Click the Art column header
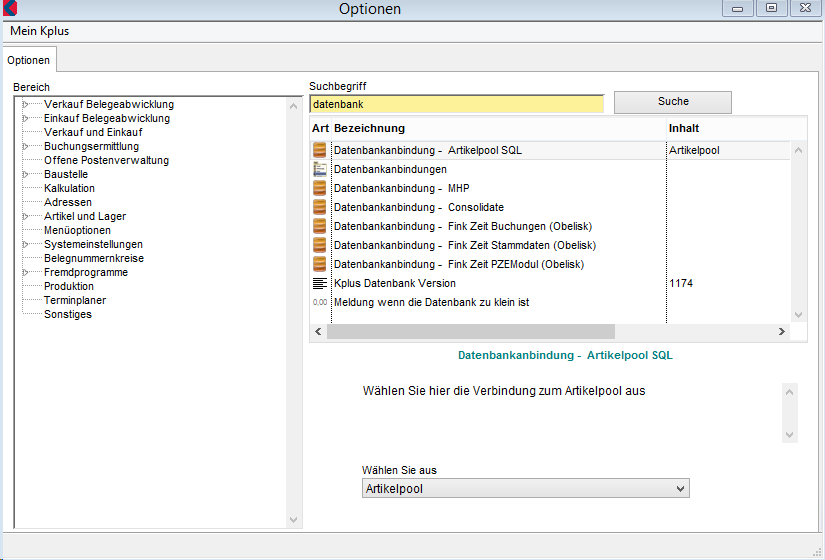 pyautogui.click(x=320, y=128)
